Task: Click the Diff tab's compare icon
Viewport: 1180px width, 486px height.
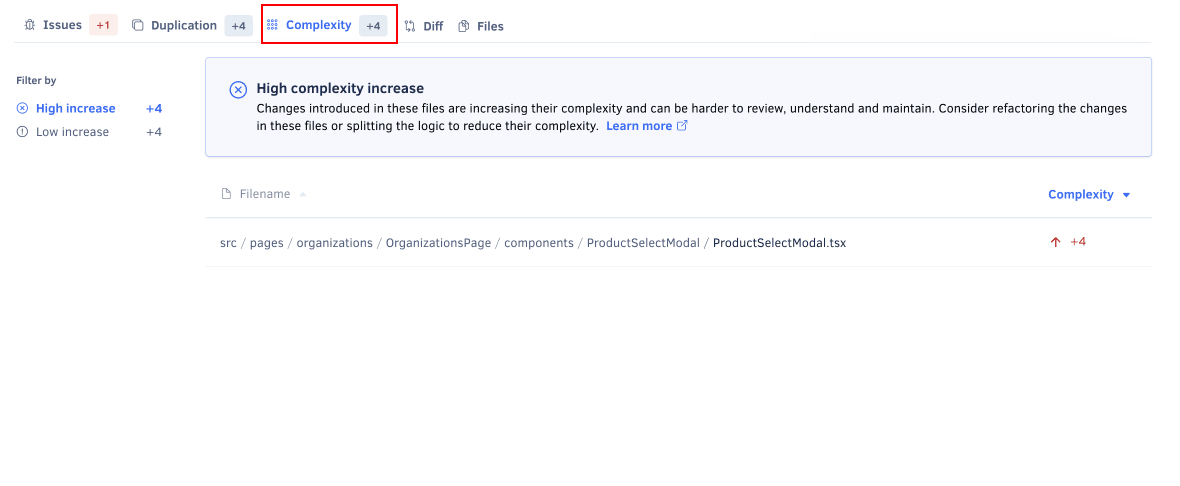Action: pyautogui.click(x=410, y=26)
